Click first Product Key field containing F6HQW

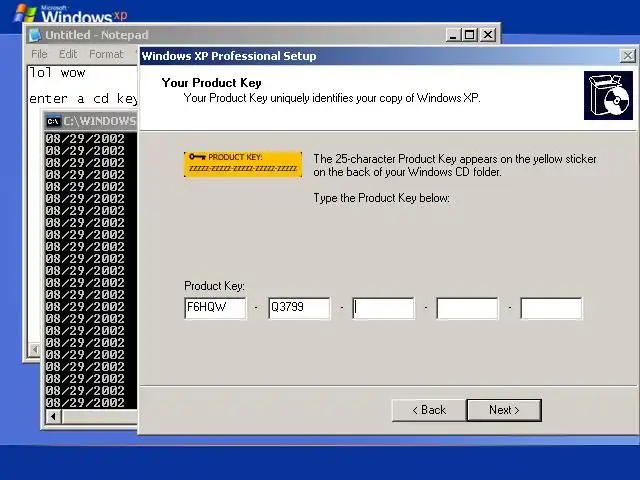215,308
